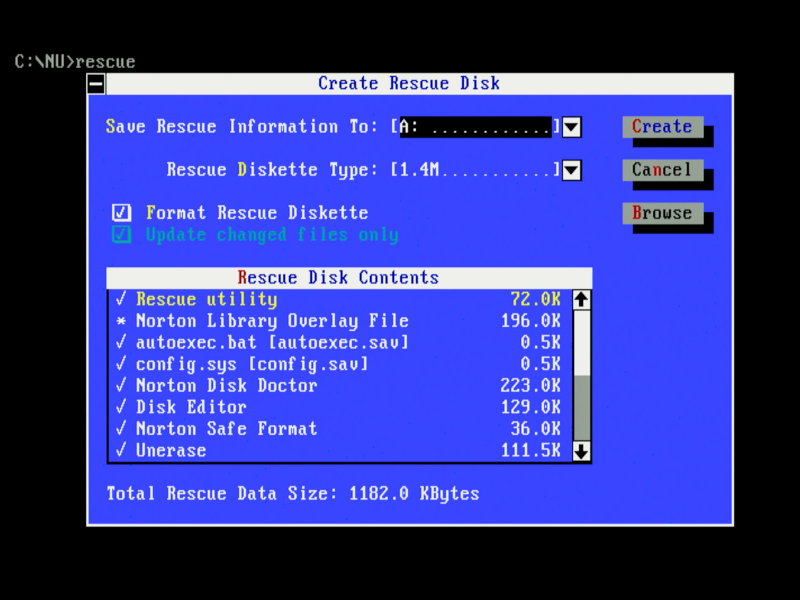Click the Save Rescue Information To label
Image resolution: width=800 pixels, height=600 pixels.
[x=241, y=127]
